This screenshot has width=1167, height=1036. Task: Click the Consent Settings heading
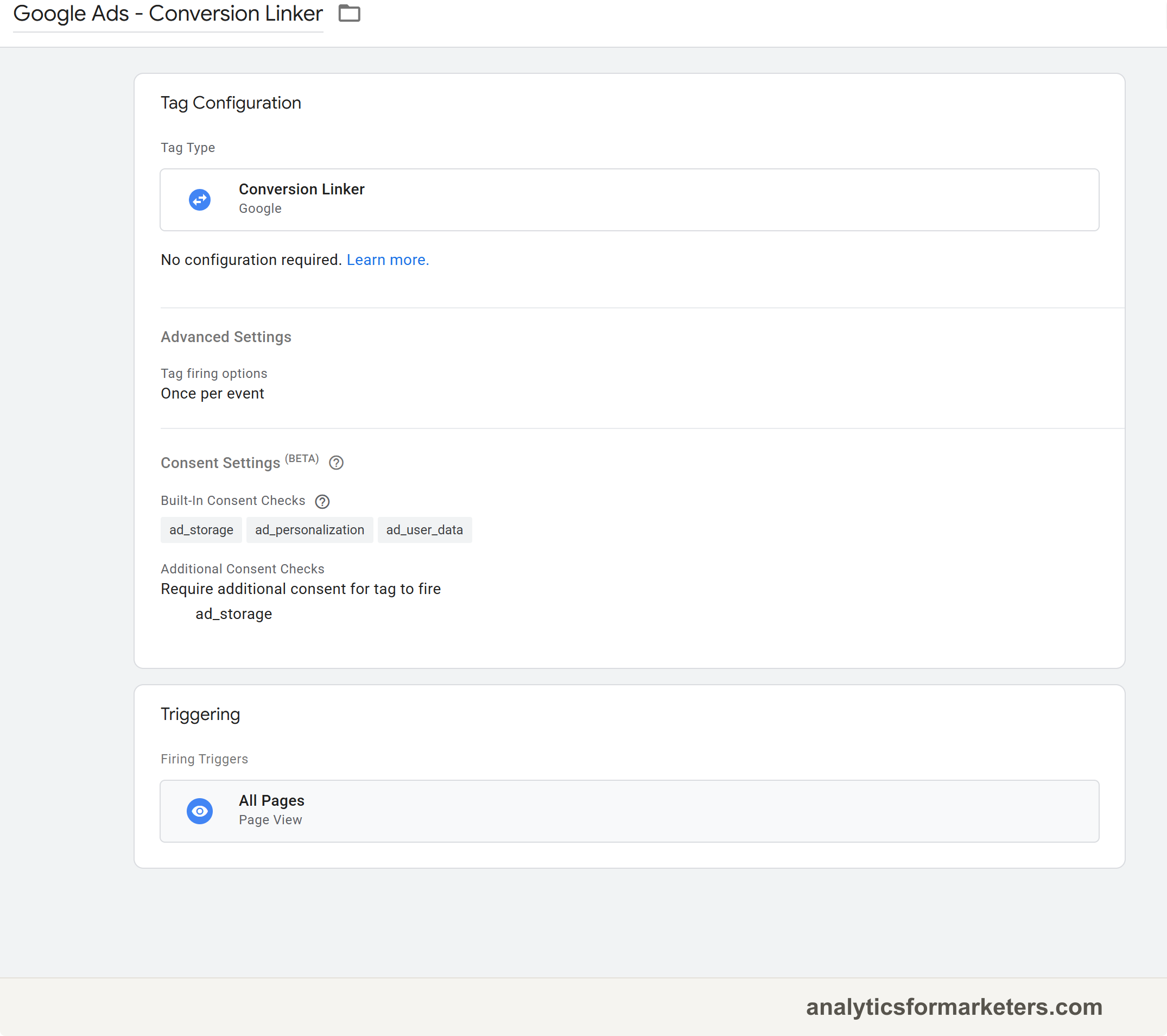(220, 463)
